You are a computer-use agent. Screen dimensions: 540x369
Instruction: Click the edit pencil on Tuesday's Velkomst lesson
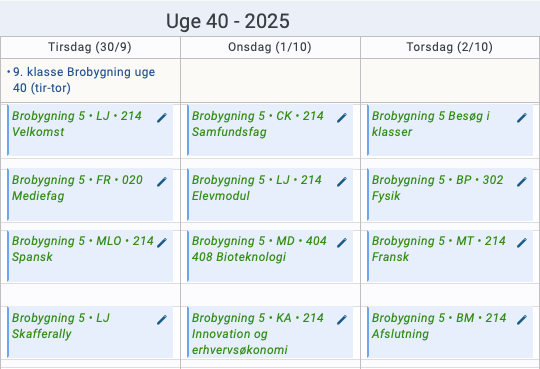click(x=162, y=118)
